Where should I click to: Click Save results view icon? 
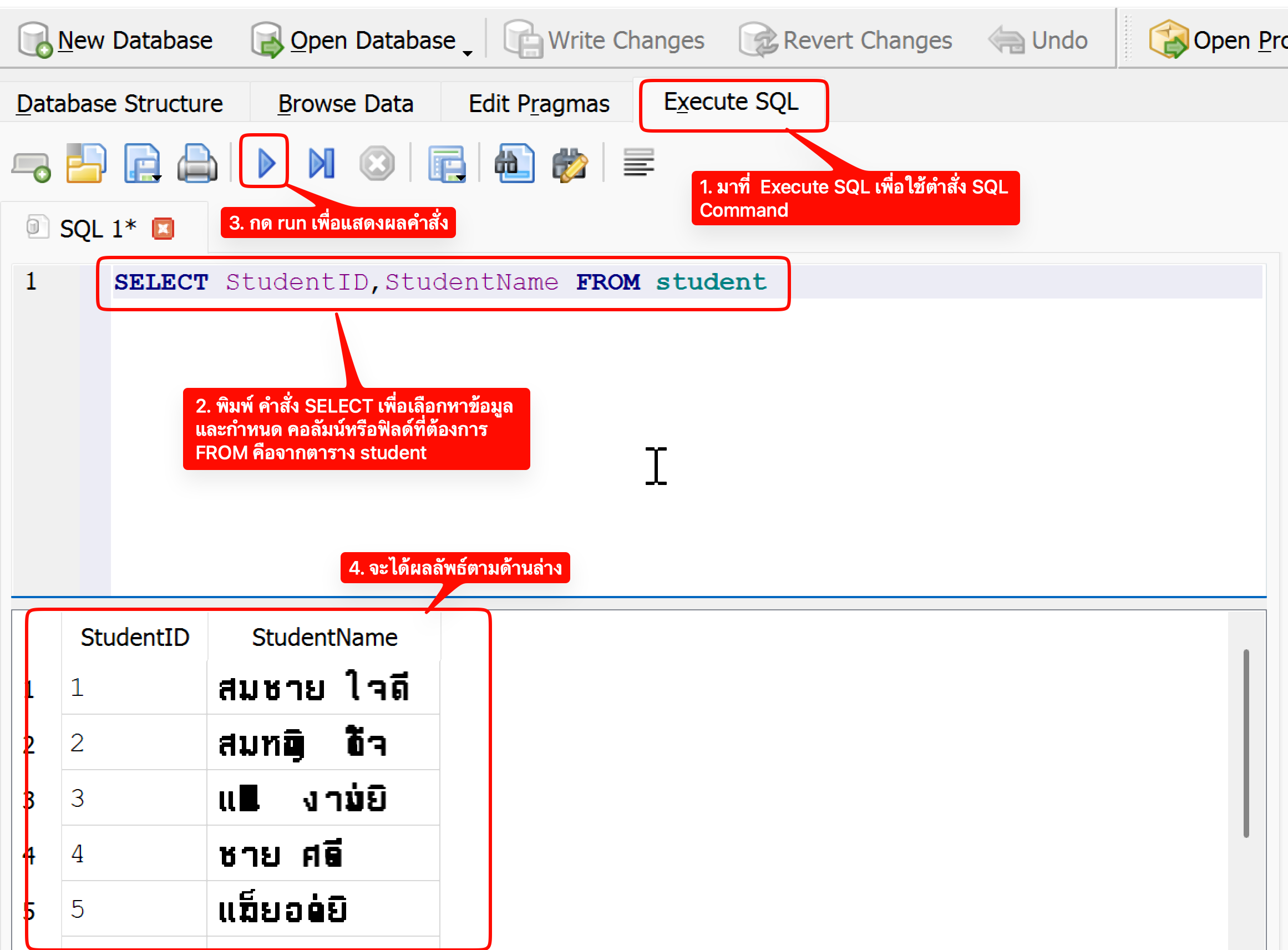pos(446,164)
